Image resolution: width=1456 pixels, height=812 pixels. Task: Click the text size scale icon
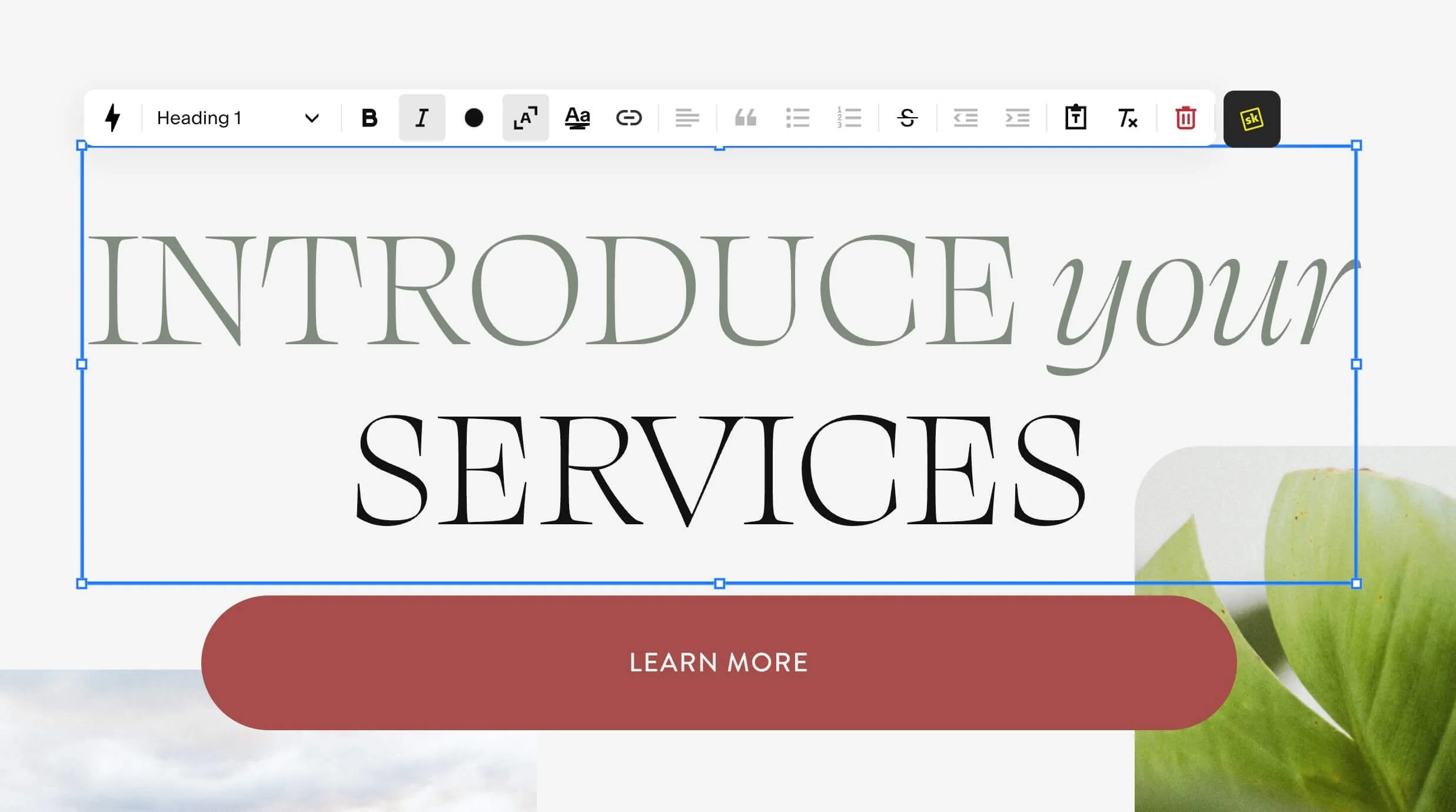[x=526, y=118]
